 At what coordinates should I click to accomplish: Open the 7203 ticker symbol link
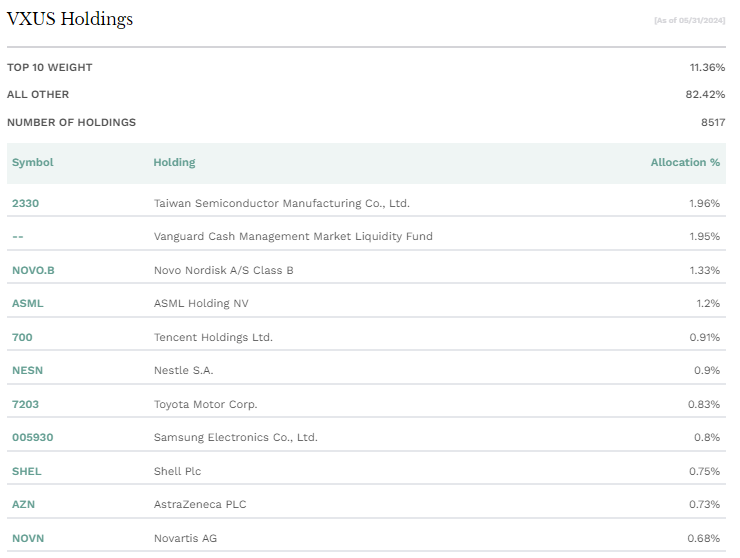click(x=25, y=405)
